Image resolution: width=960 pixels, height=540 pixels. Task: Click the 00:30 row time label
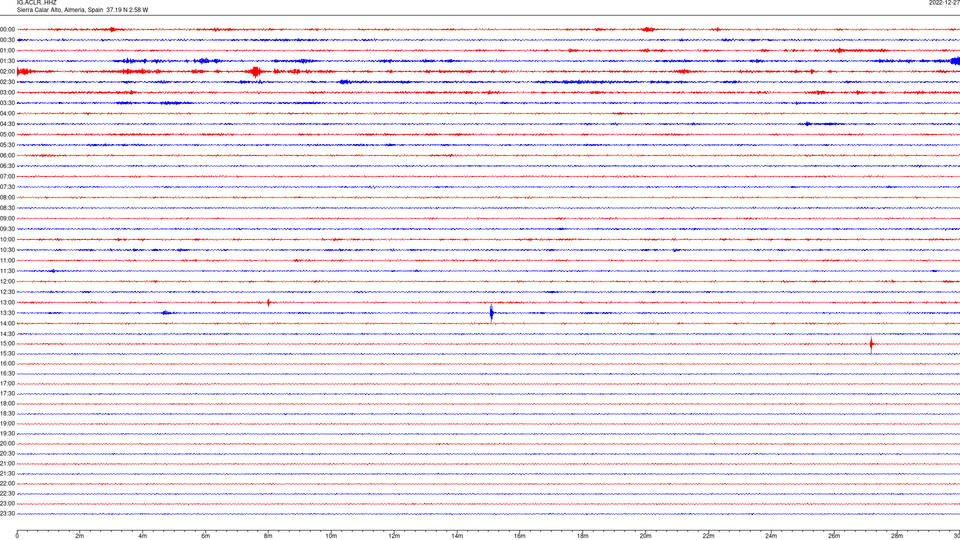tap(7, 40)
